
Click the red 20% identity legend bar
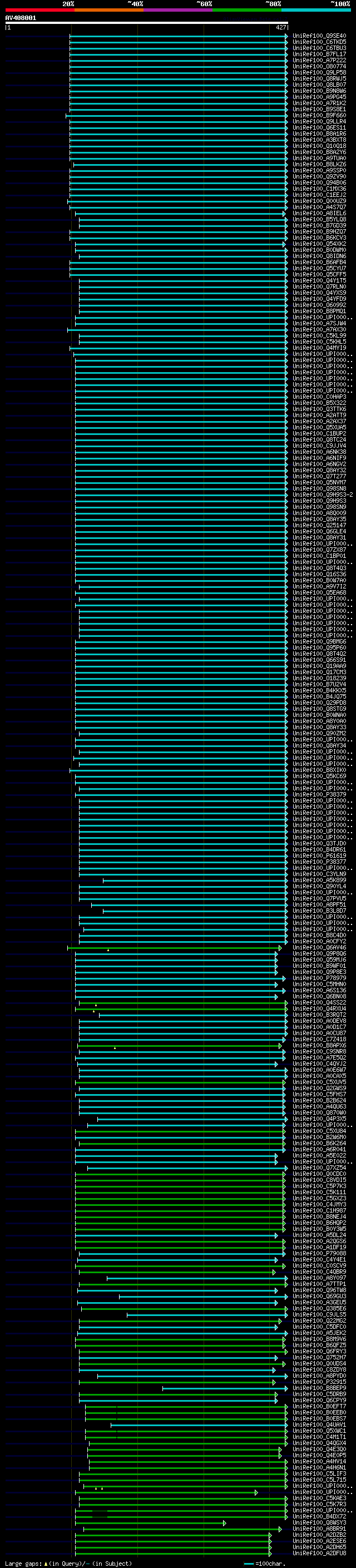tap(39, 10)
